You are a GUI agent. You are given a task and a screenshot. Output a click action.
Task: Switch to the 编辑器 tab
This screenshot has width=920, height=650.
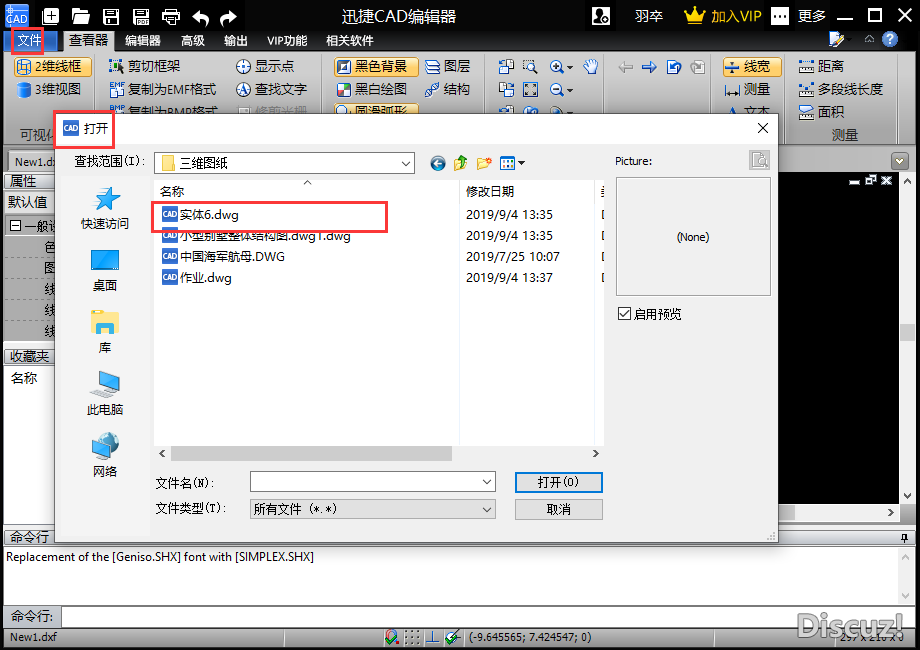tap(143, 41)
